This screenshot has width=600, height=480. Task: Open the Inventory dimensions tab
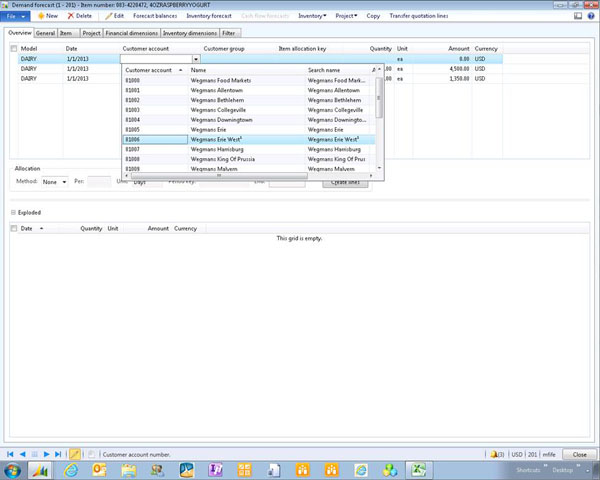tap(190, 33)
